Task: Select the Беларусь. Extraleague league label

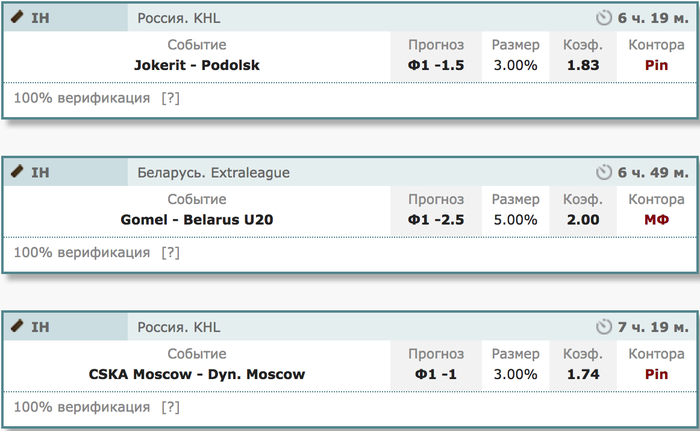Action: tap(213, 172)
